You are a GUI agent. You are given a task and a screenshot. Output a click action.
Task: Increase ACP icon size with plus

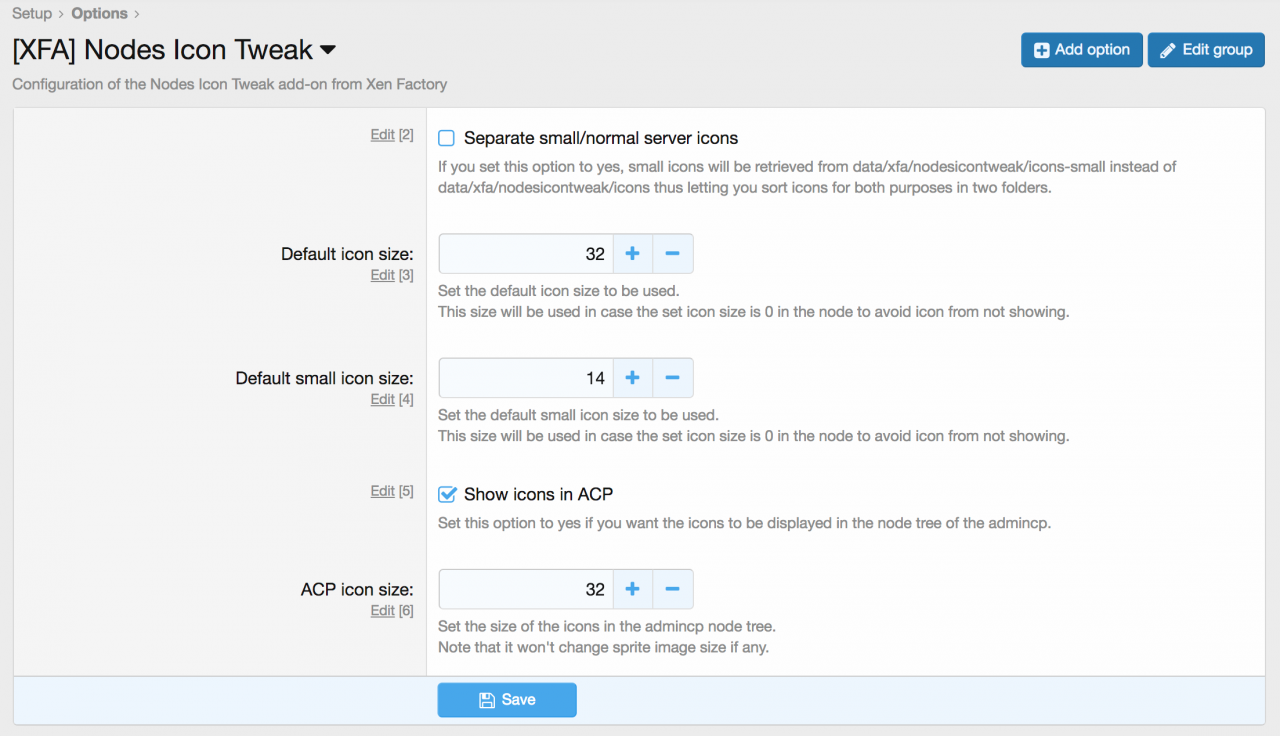pyautogui.click(x=632, y=590)
